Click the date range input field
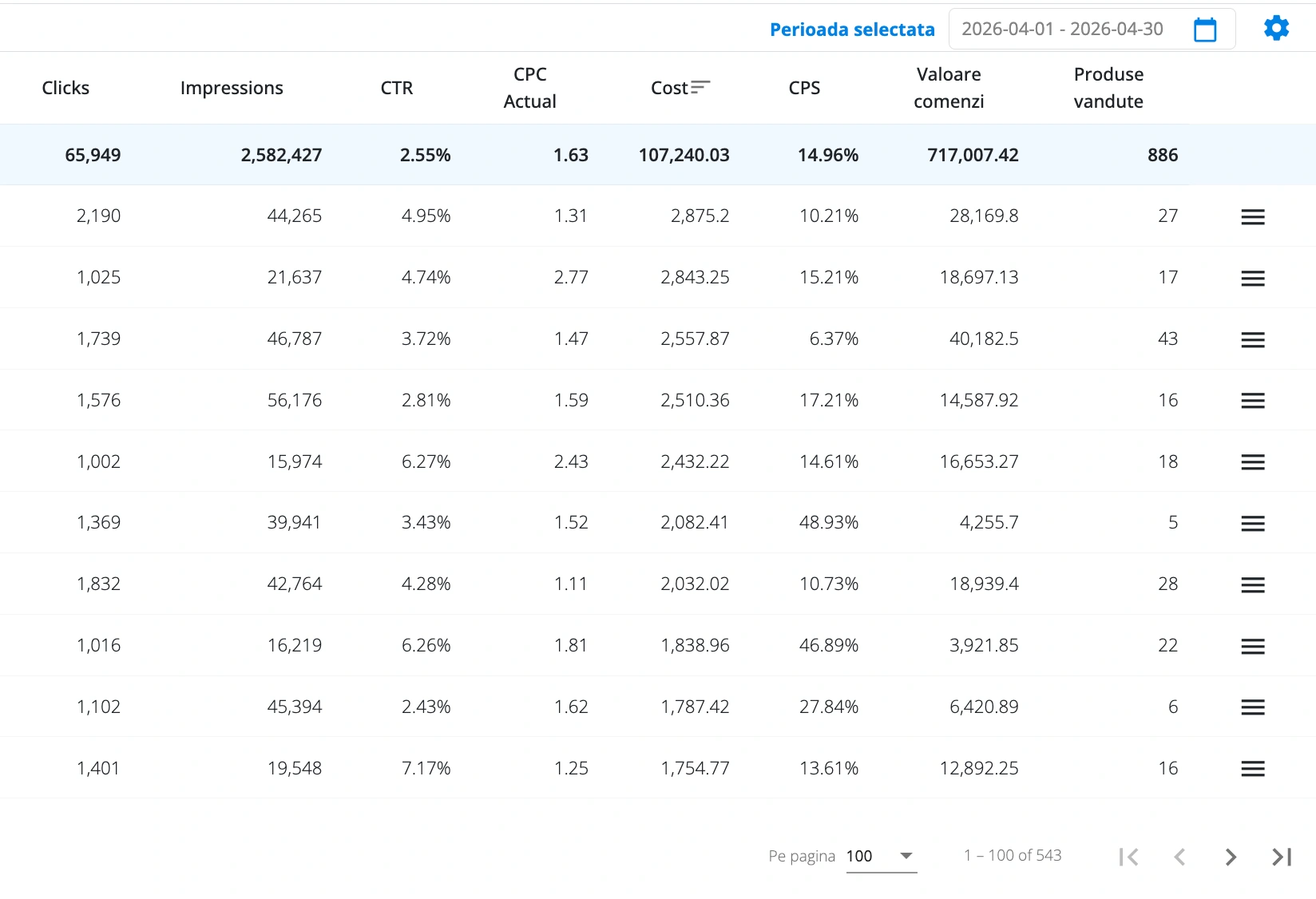 tap(1091, 29)
